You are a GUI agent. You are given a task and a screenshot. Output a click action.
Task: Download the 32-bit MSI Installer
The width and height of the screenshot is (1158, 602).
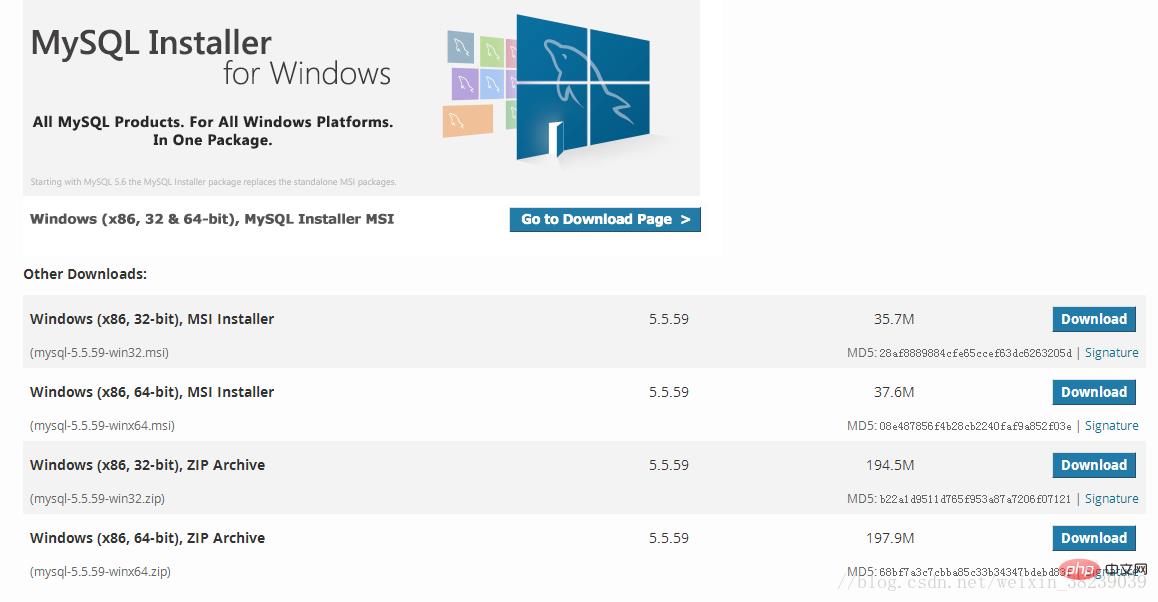[1093, 319]
